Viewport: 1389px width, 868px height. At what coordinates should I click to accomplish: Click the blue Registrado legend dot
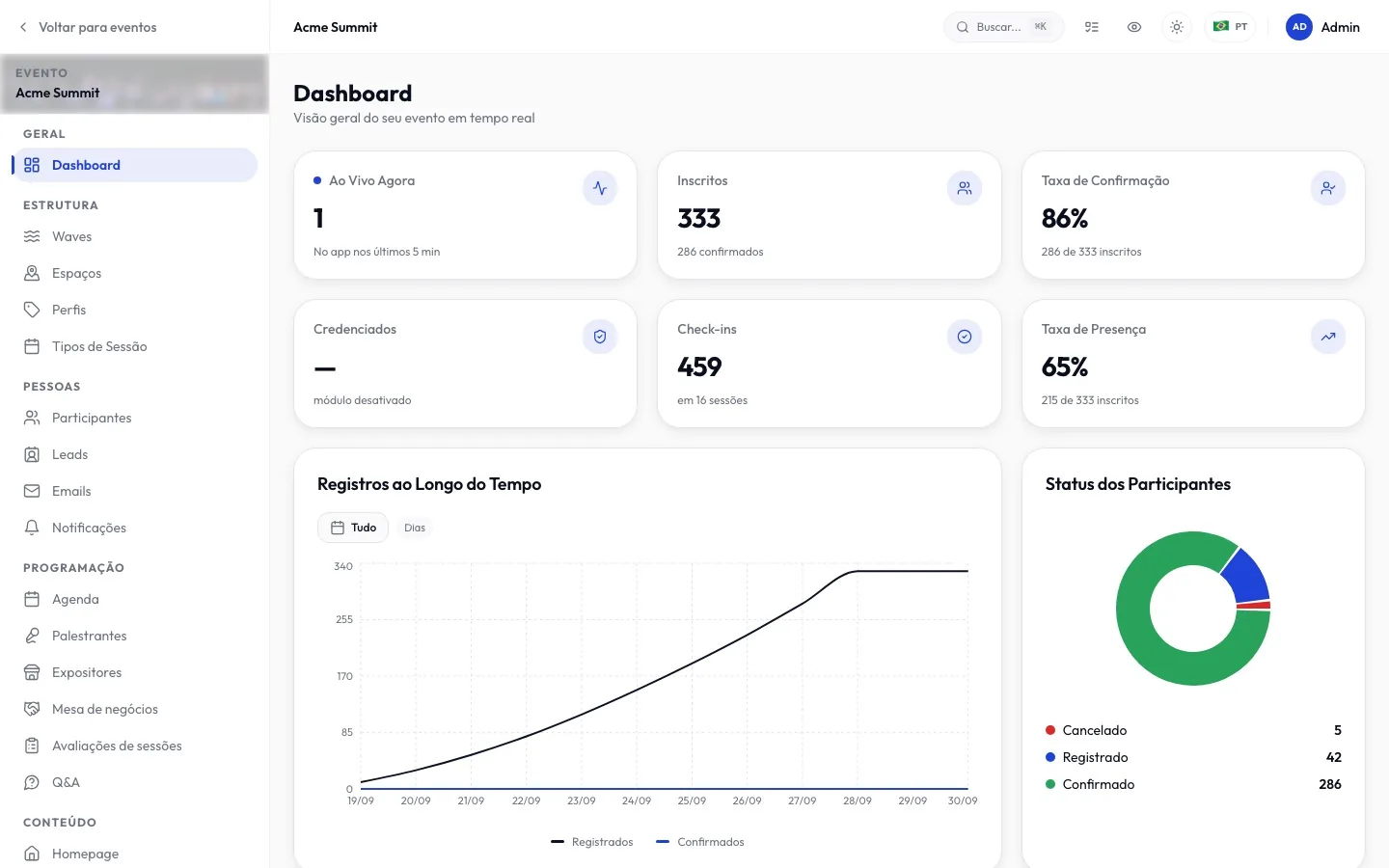pos(1050,757)
